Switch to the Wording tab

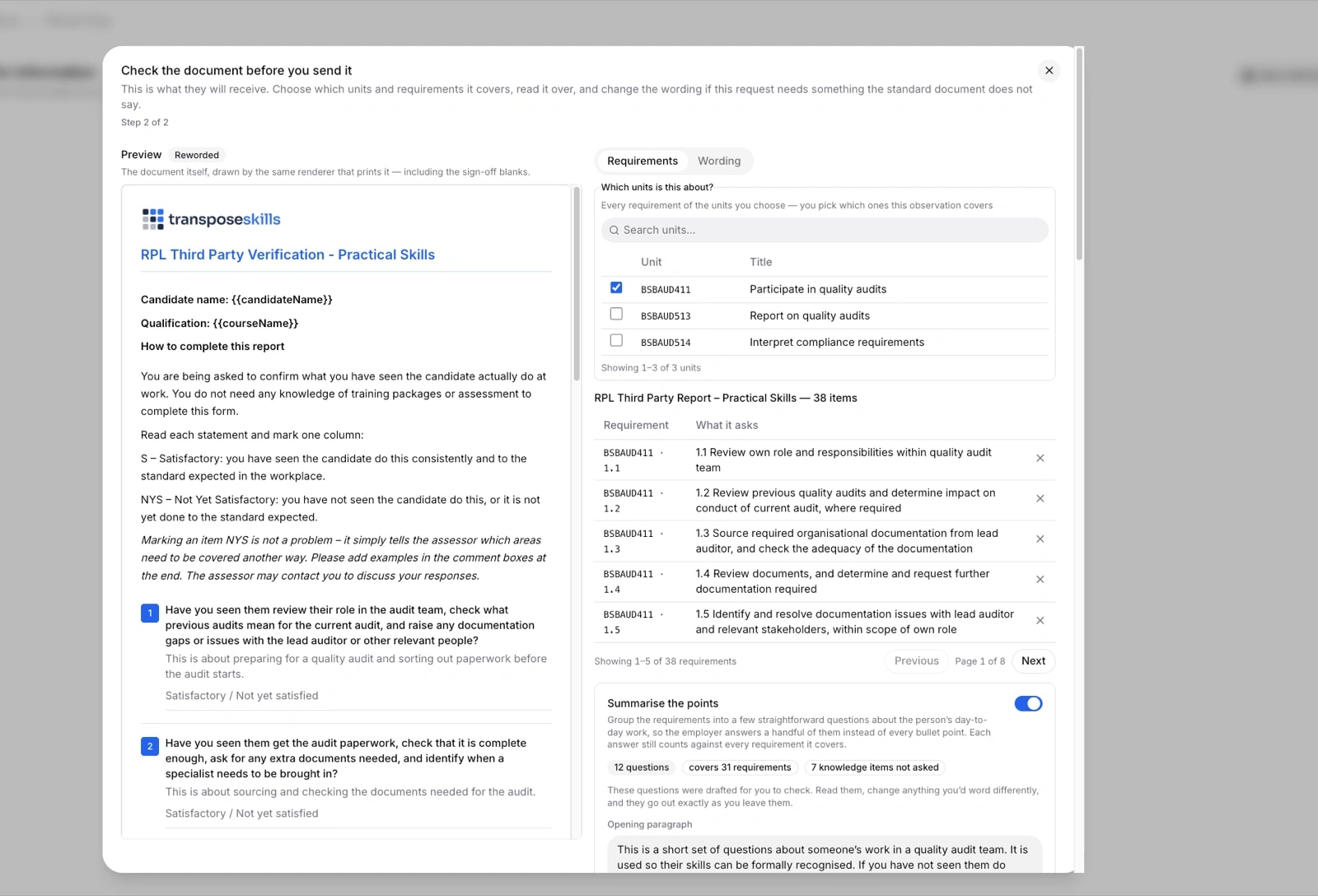719,161
